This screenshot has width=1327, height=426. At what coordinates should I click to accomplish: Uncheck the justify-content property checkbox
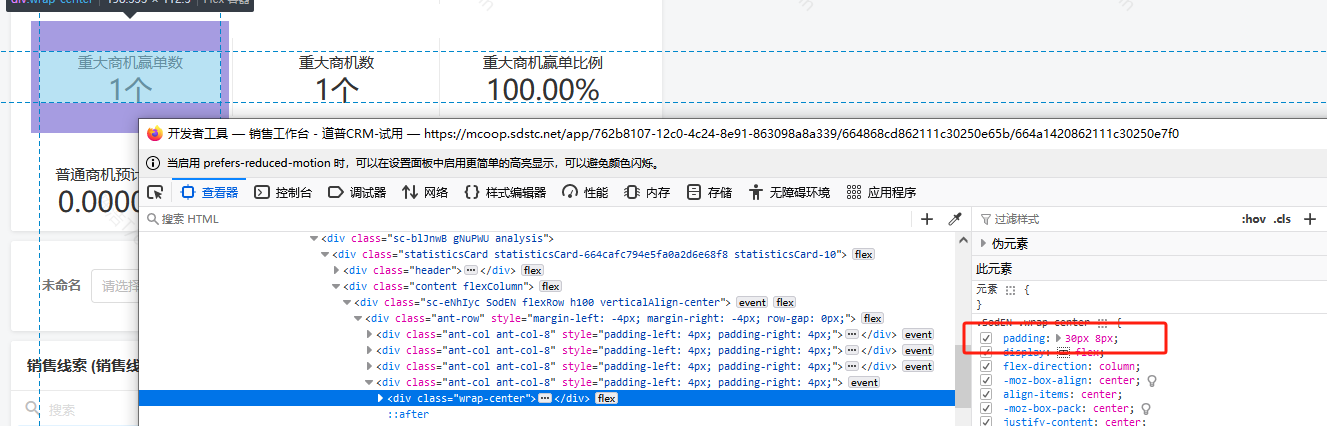coord(986,421)
